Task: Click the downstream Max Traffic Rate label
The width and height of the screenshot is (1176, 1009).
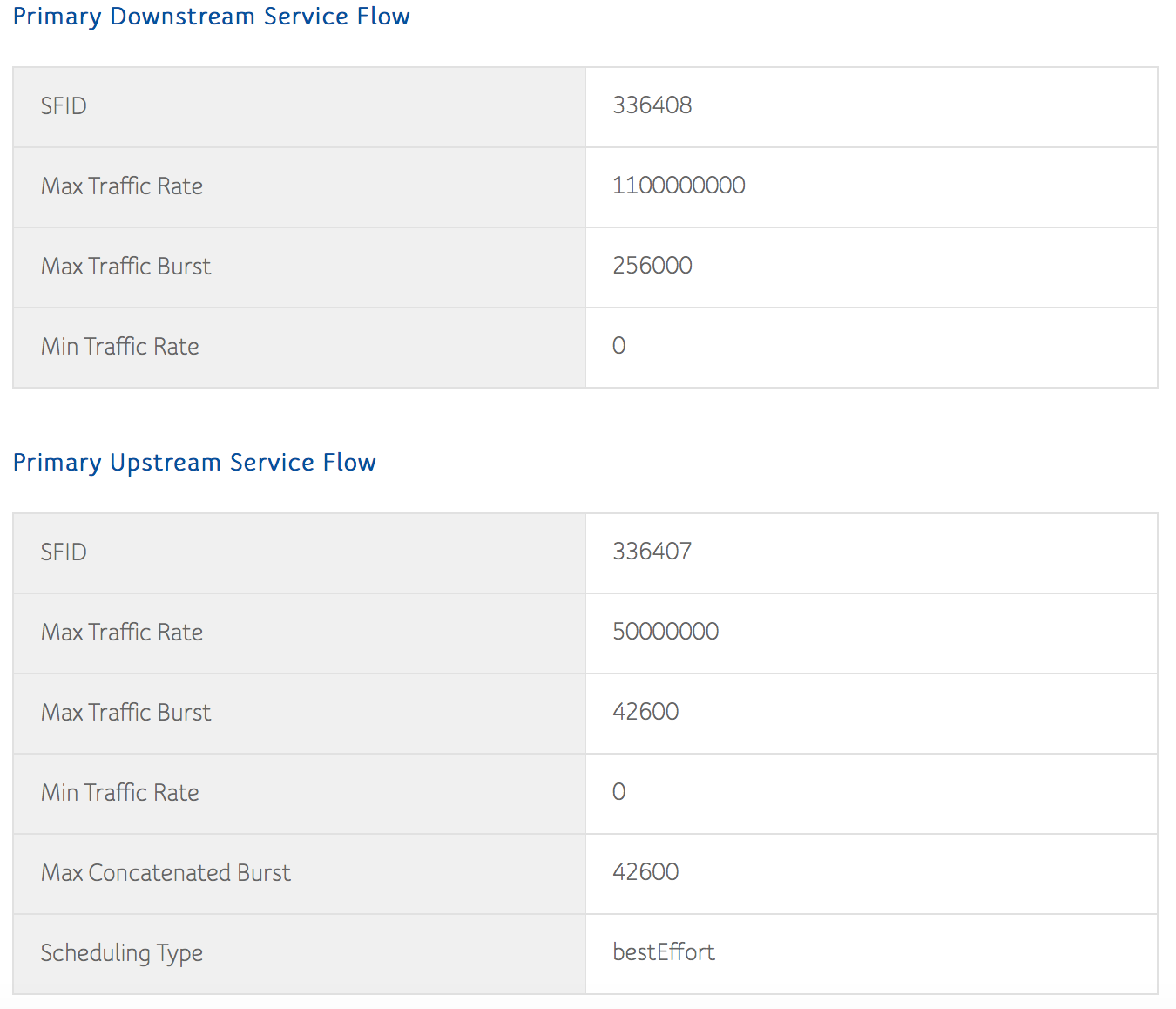Action: (x=122, y=186)
